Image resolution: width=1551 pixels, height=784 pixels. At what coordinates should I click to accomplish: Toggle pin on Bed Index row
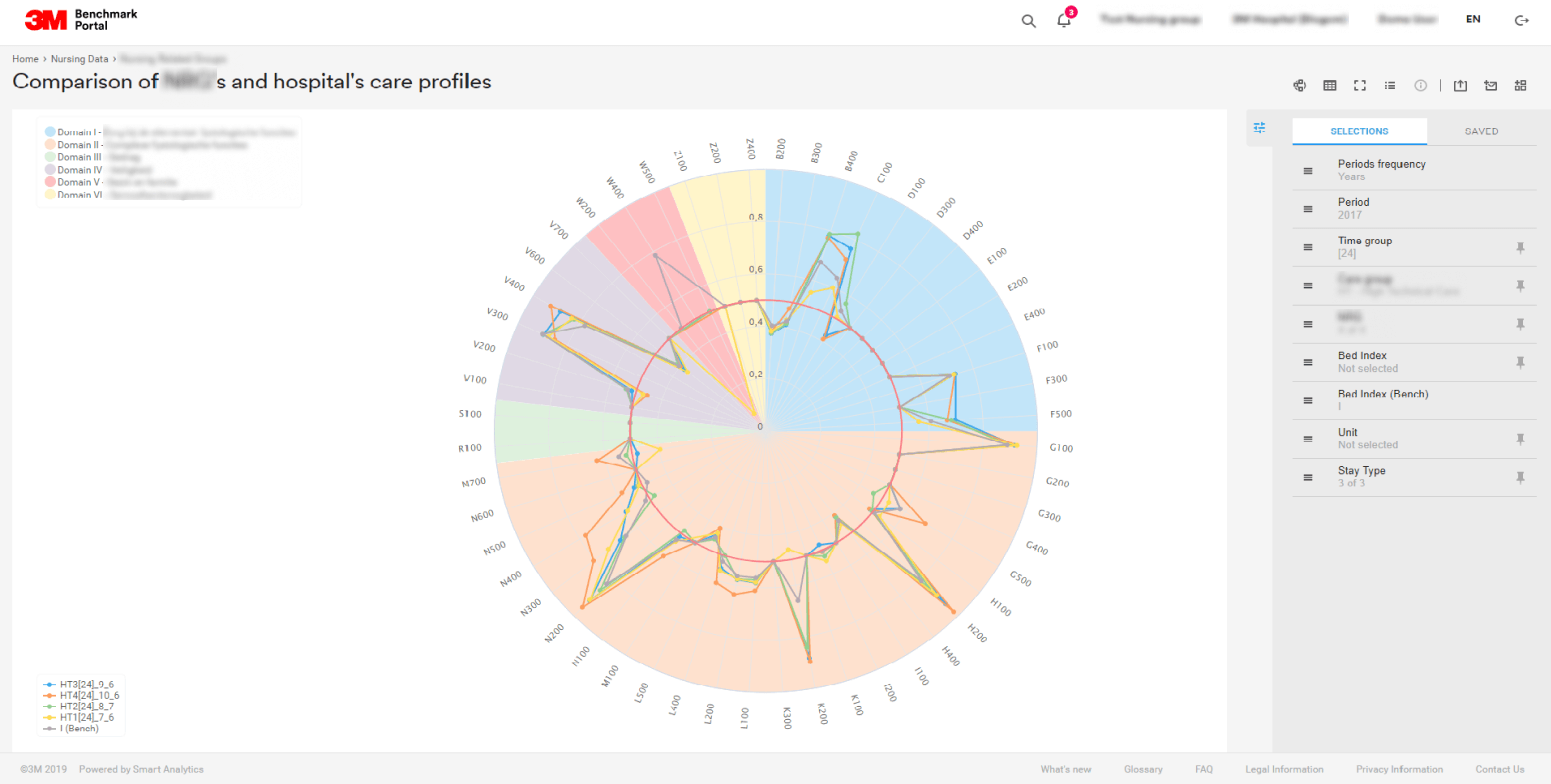(x=1520, y=362)
